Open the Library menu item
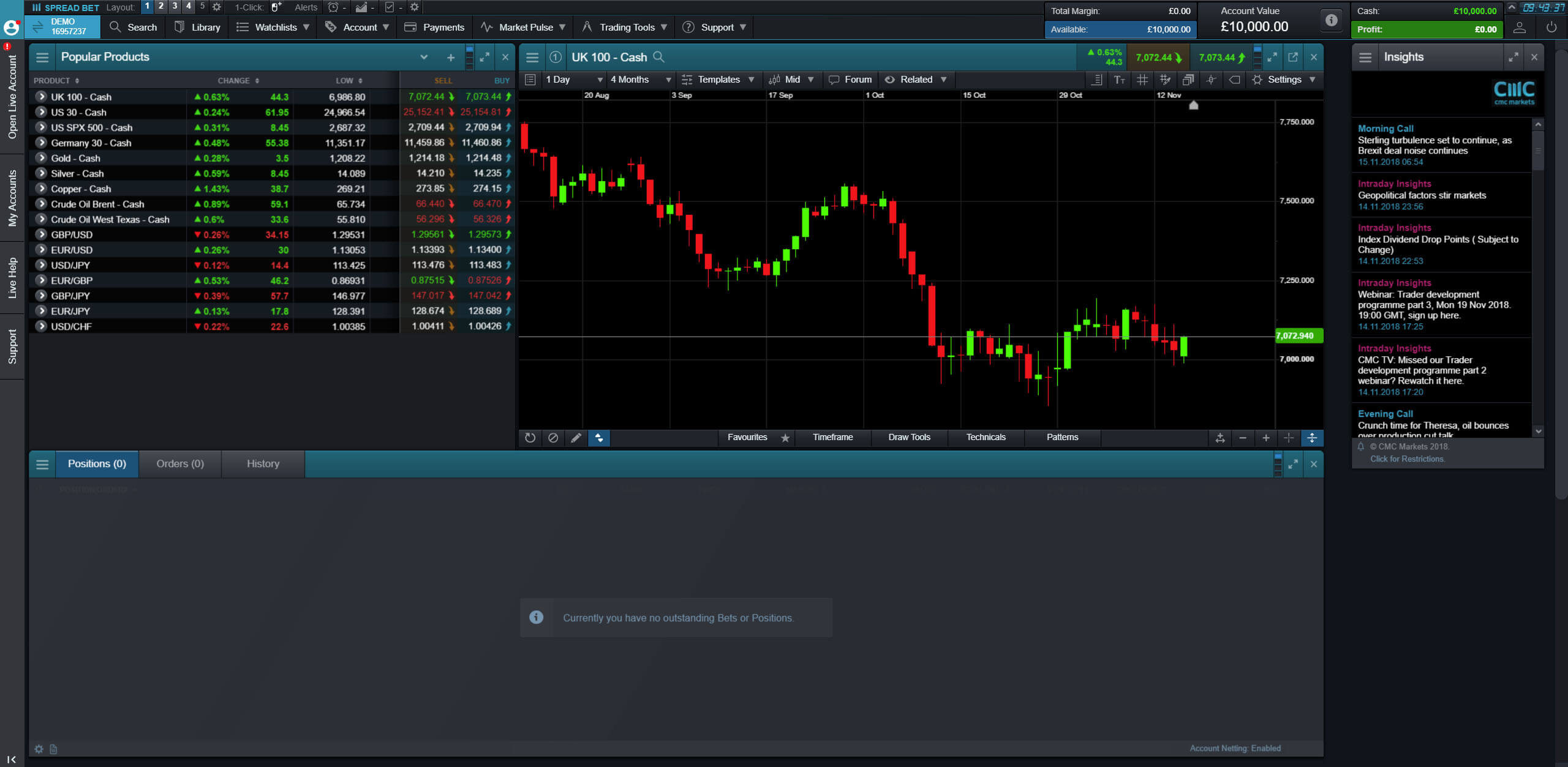Viewport: 1568px width, 767px height. click(x=197, y=28)
